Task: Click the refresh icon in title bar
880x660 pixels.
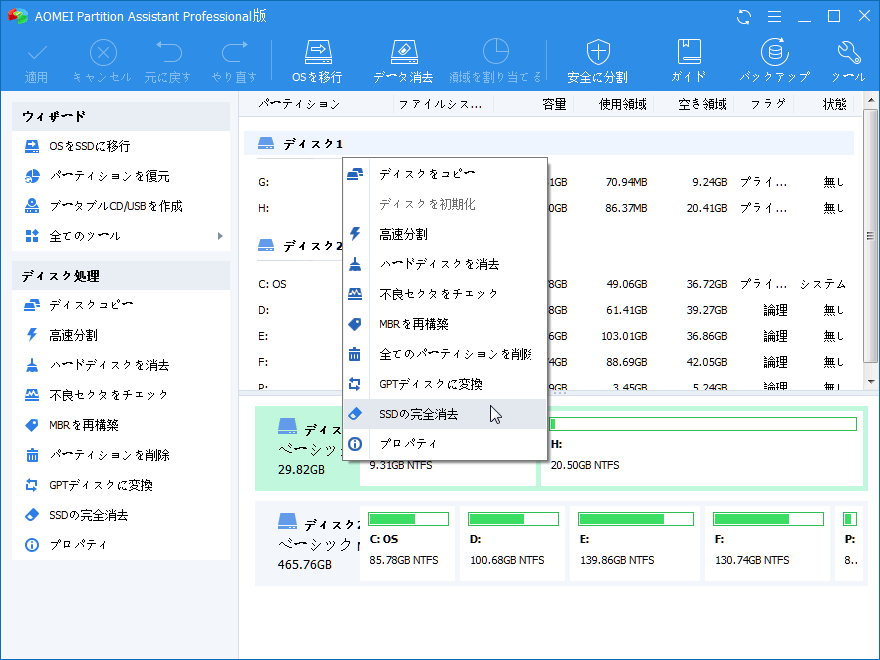Action: click(744, 16)
